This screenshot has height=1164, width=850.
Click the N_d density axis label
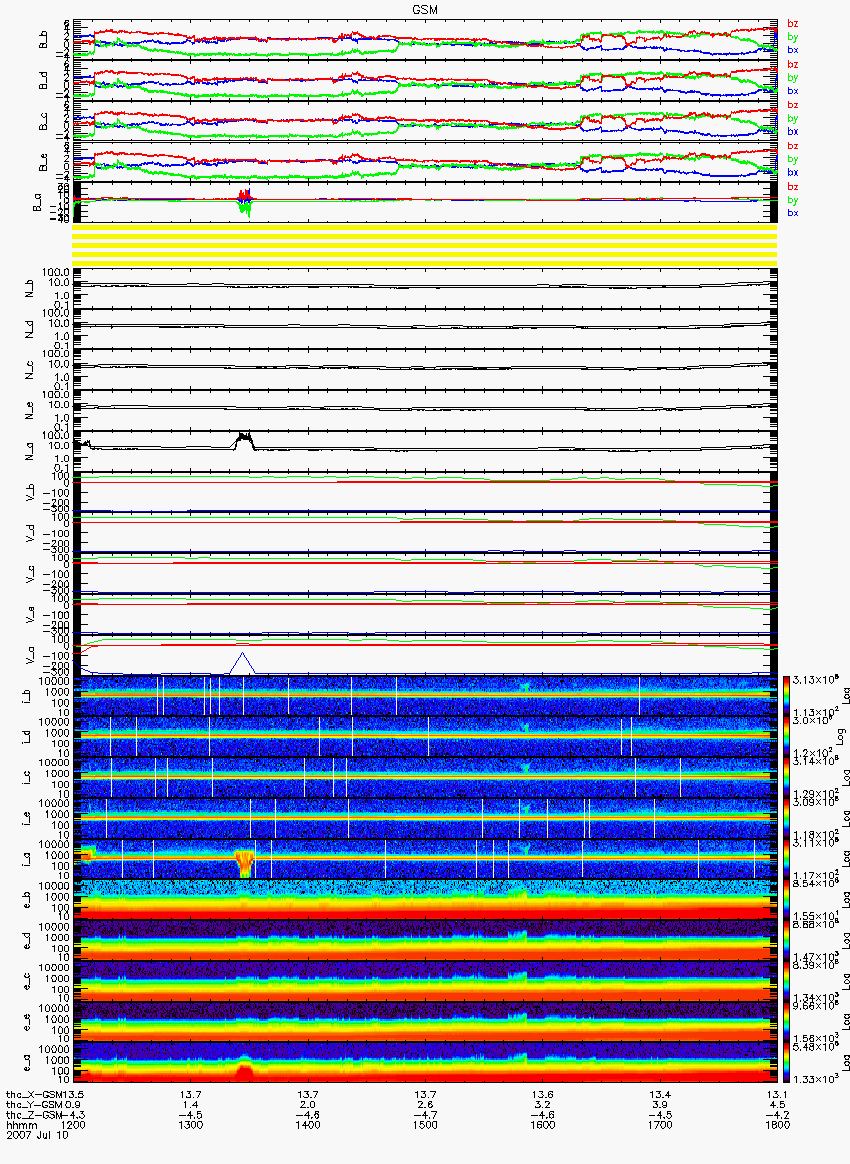30,330
